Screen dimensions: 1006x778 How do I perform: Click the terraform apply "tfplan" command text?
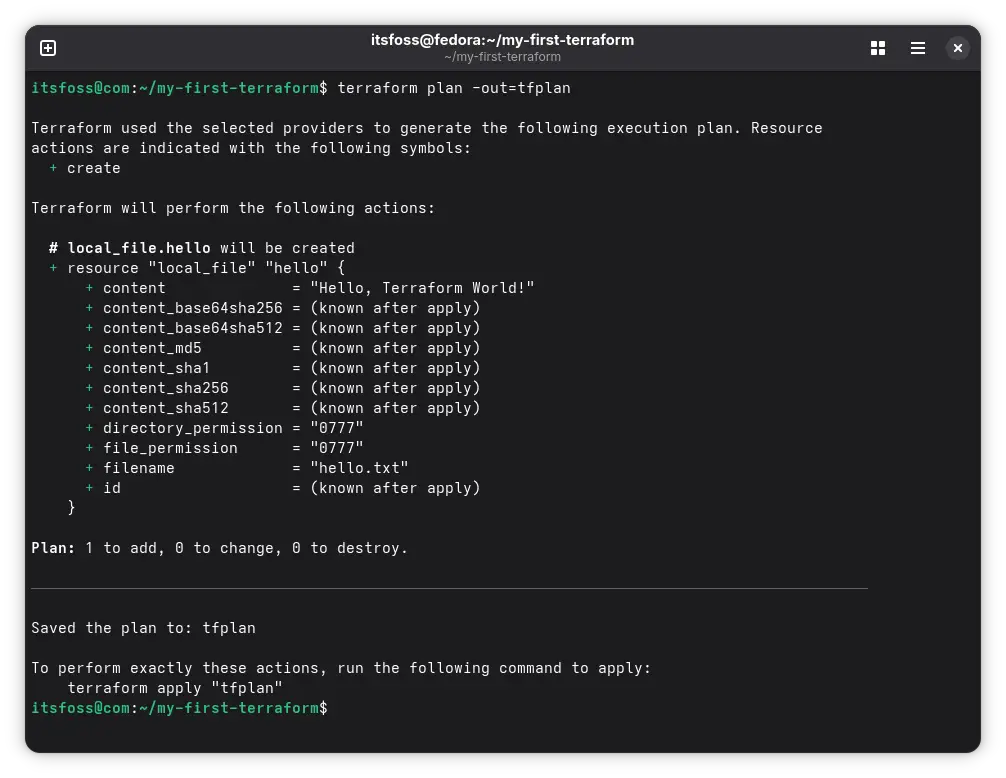pos(176,688)
